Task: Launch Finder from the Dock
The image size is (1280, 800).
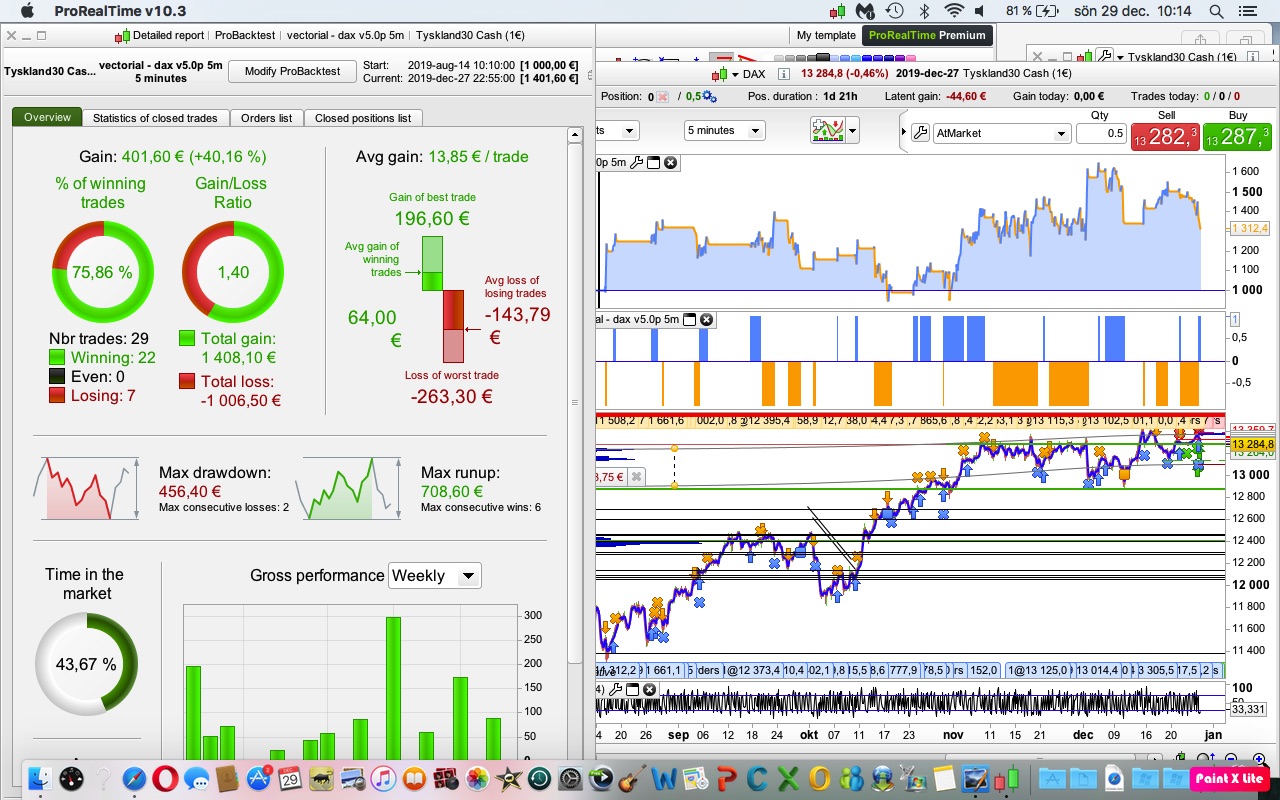Action: click(x=41, y=778)
